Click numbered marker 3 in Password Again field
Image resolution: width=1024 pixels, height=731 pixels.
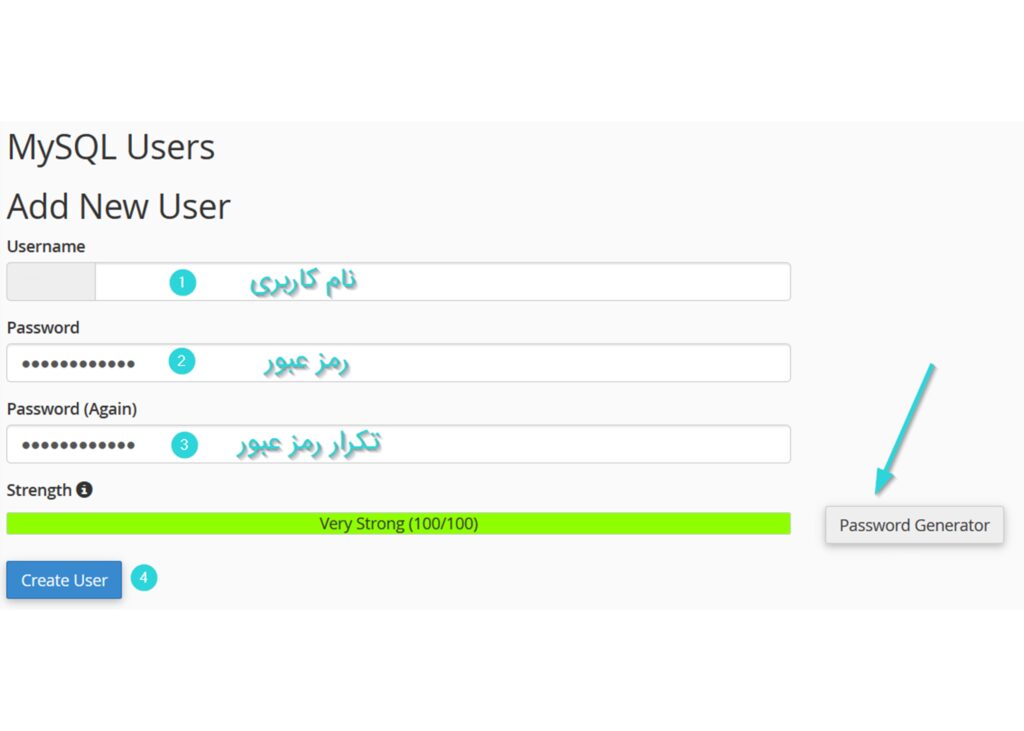point(185,445)
